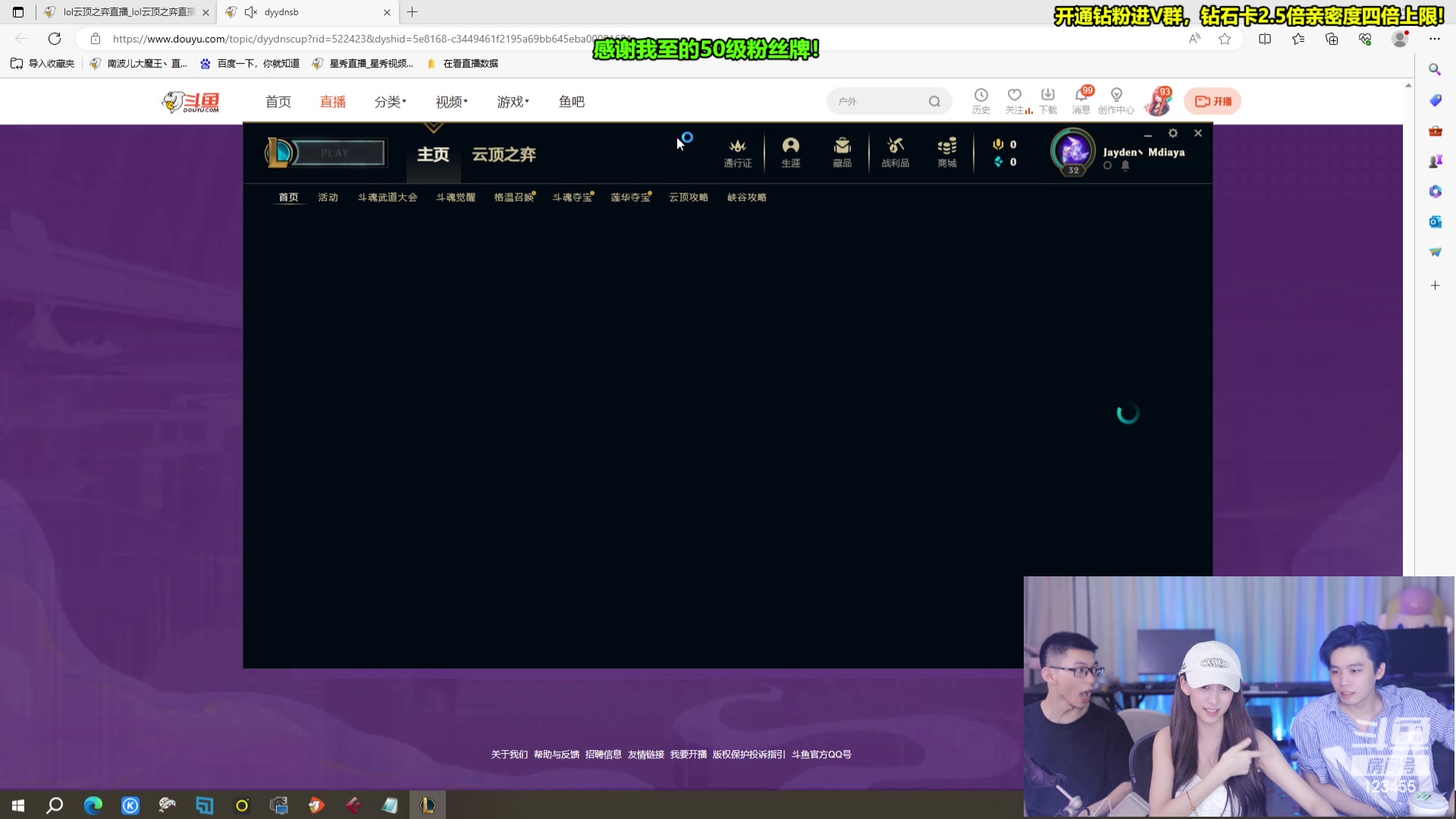The image size is (1456, 819).
Task: Click footer link 帮助与反馈
Action: pyautogui.click(x=557, y=755)
